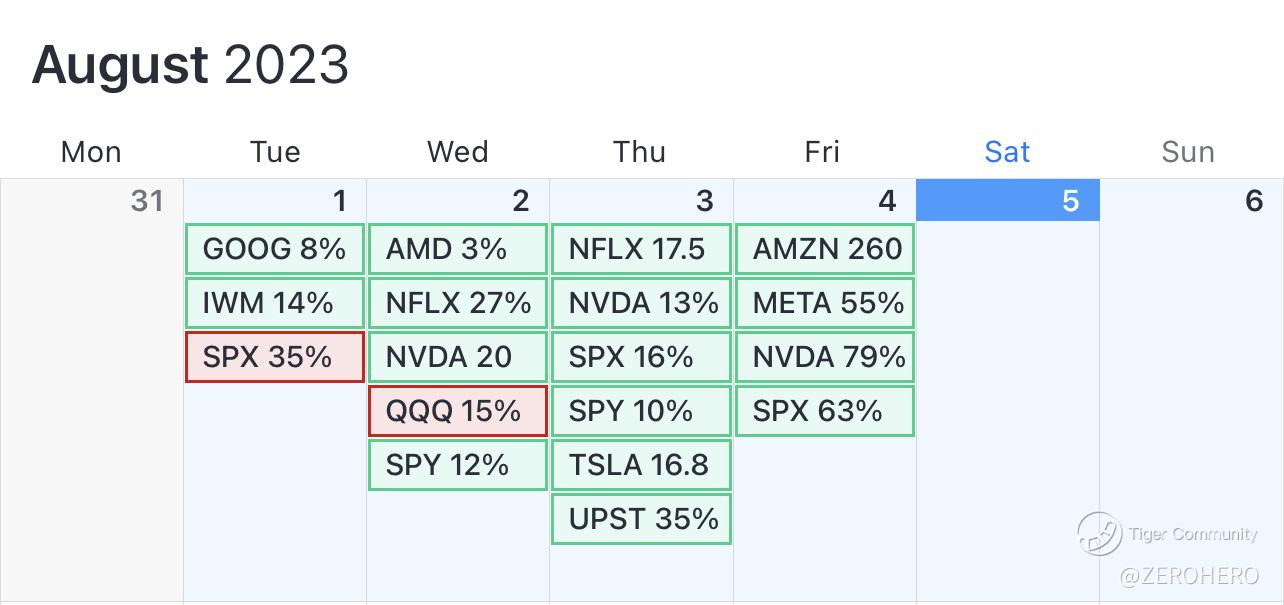Click the UPST 35% event

click(641, 519)
